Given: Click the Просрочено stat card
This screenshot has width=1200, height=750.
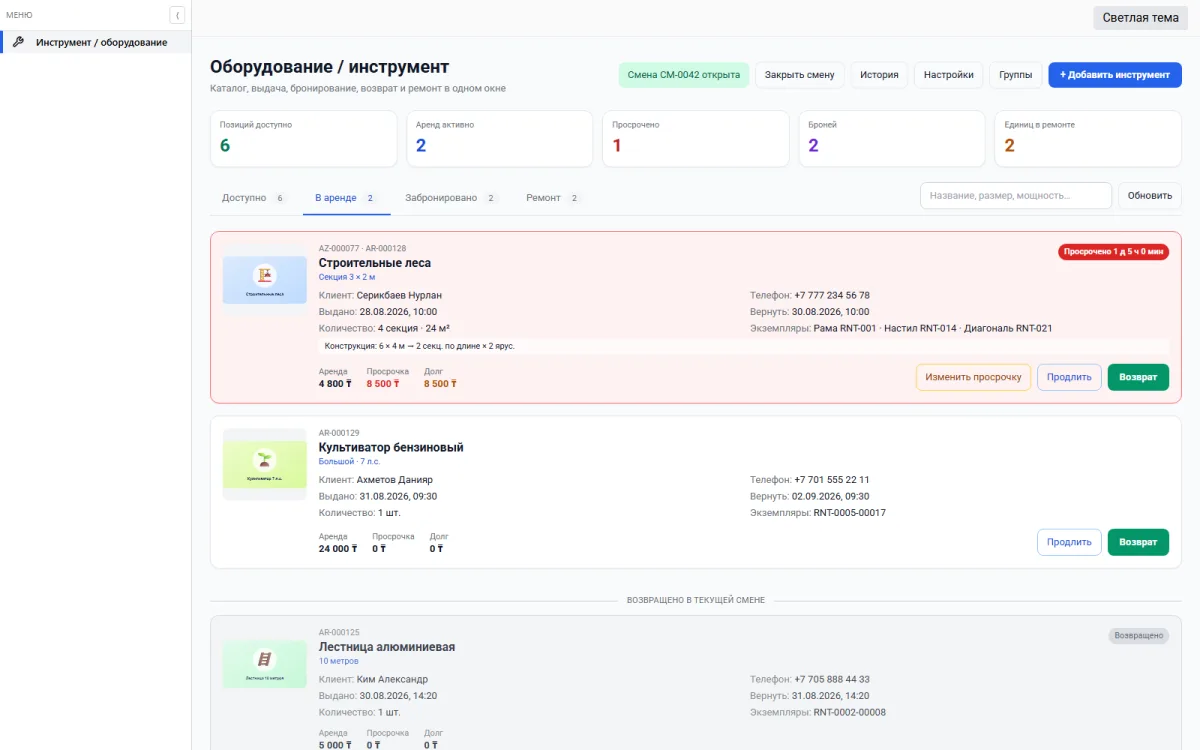Looking at the screenshot, I should click(x=696, y=139).
